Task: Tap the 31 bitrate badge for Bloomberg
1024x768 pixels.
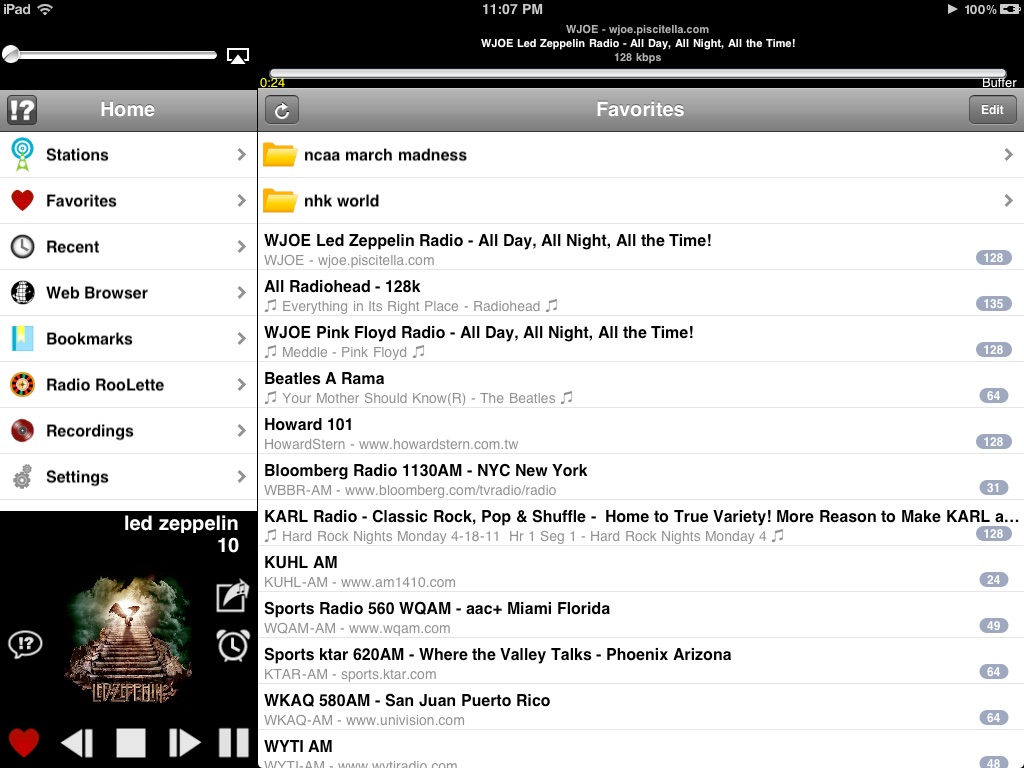Action: click(993, 488)
